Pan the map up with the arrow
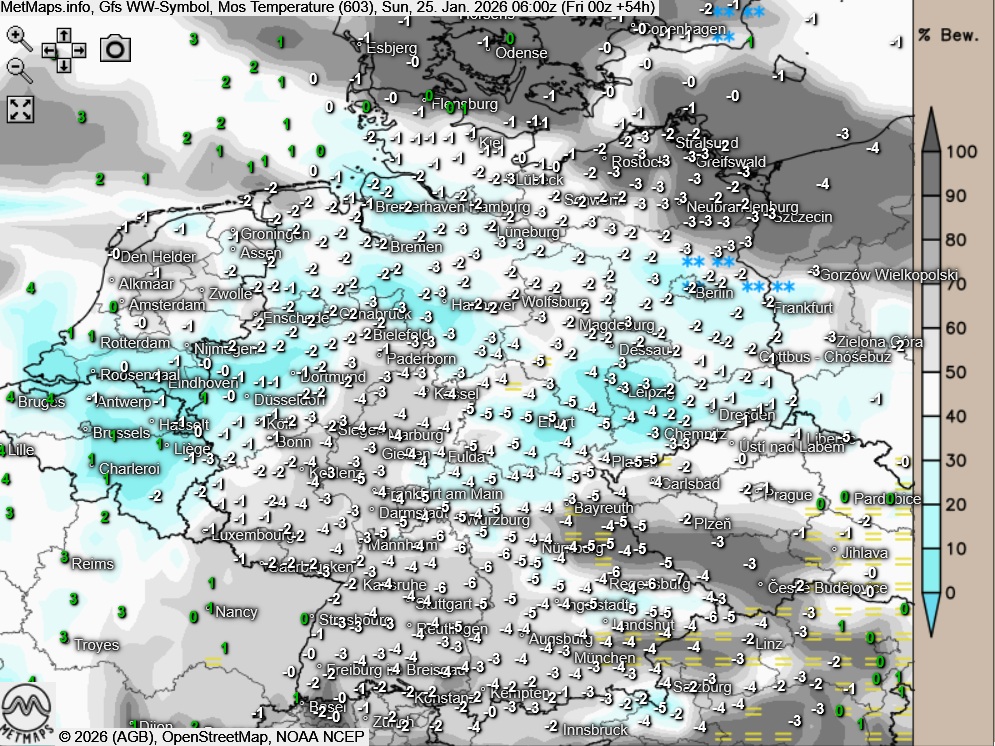 pyautogui.click(x=63, y=33)
